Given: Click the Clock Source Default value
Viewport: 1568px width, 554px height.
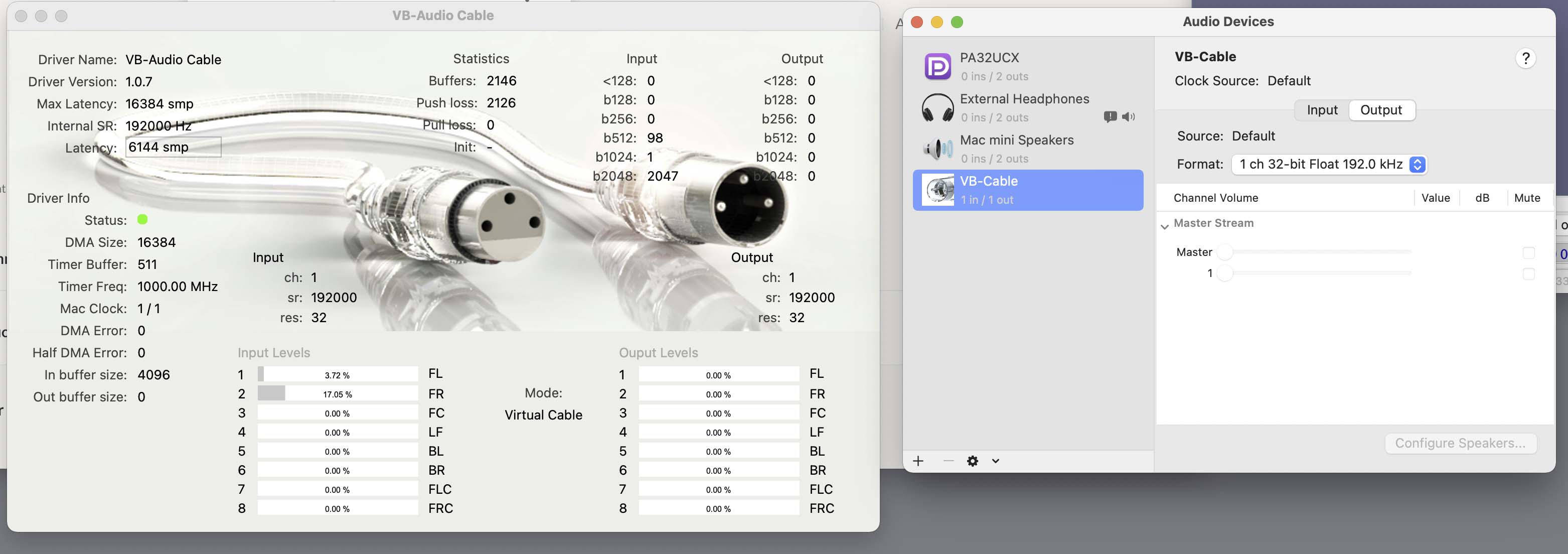Looking at the screenshot, I should click(1289, 81).
